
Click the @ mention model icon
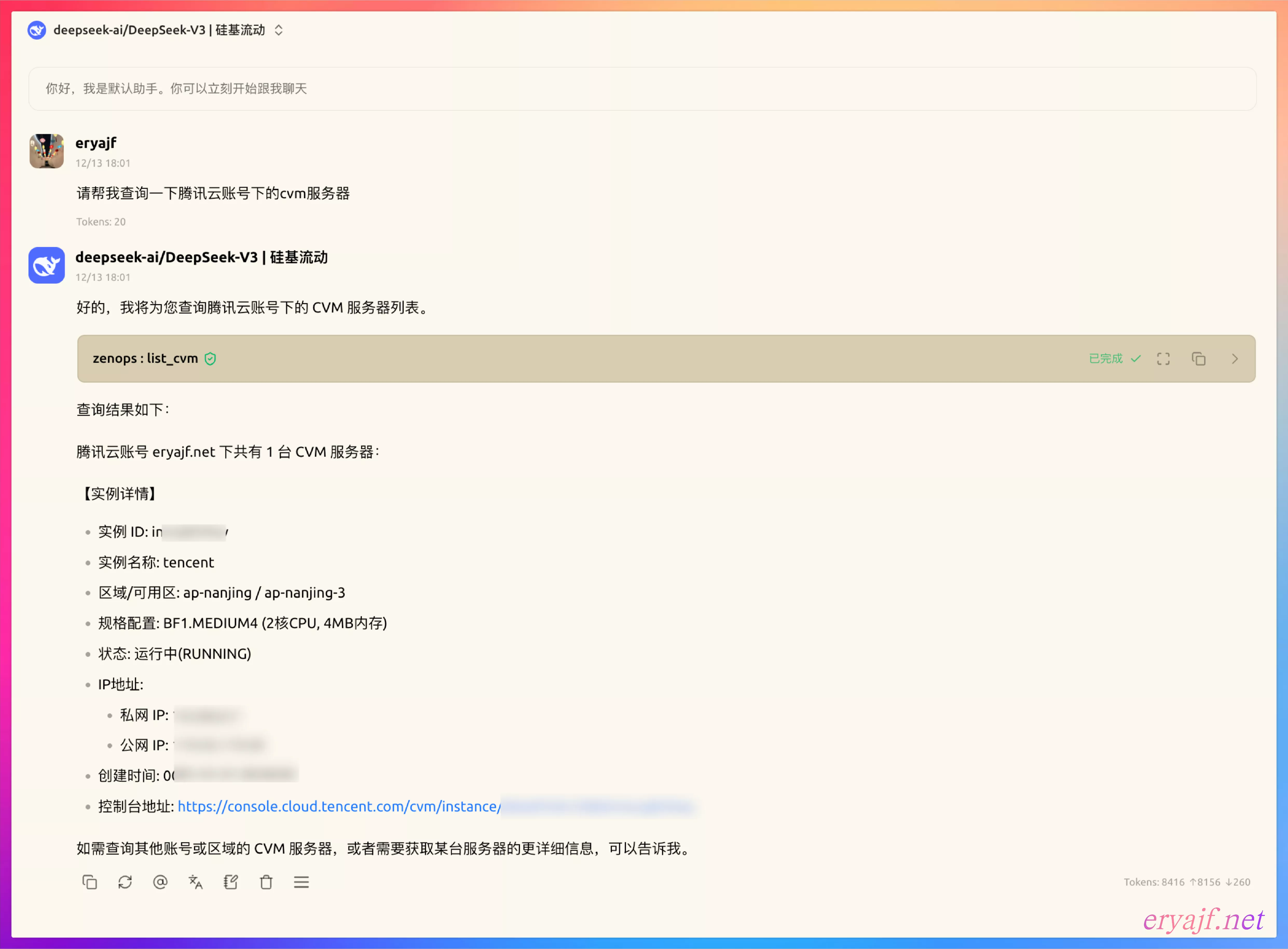tap(160, 882)
